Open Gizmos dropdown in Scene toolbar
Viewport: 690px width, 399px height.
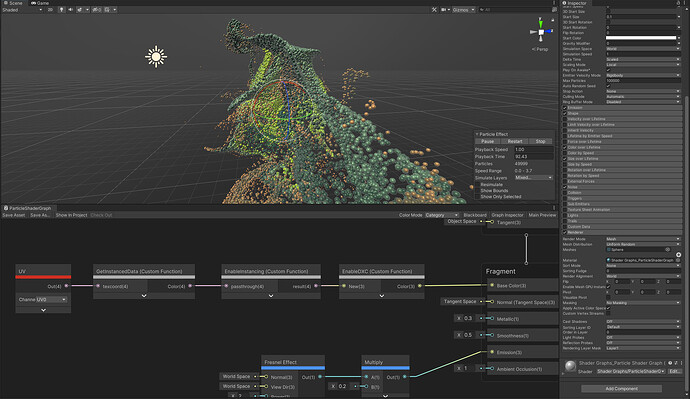tap(464, 10)
